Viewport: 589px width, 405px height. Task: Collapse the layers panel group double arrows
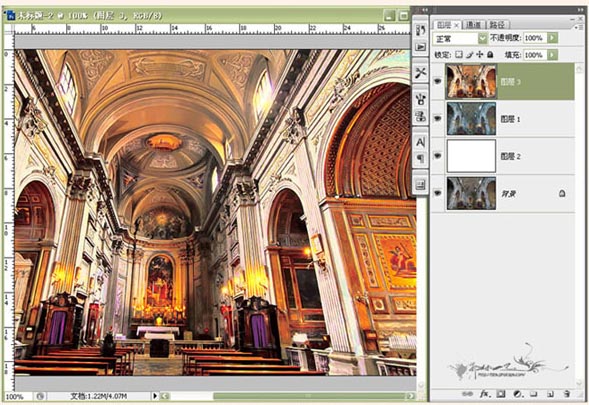[x=581, y=10]
